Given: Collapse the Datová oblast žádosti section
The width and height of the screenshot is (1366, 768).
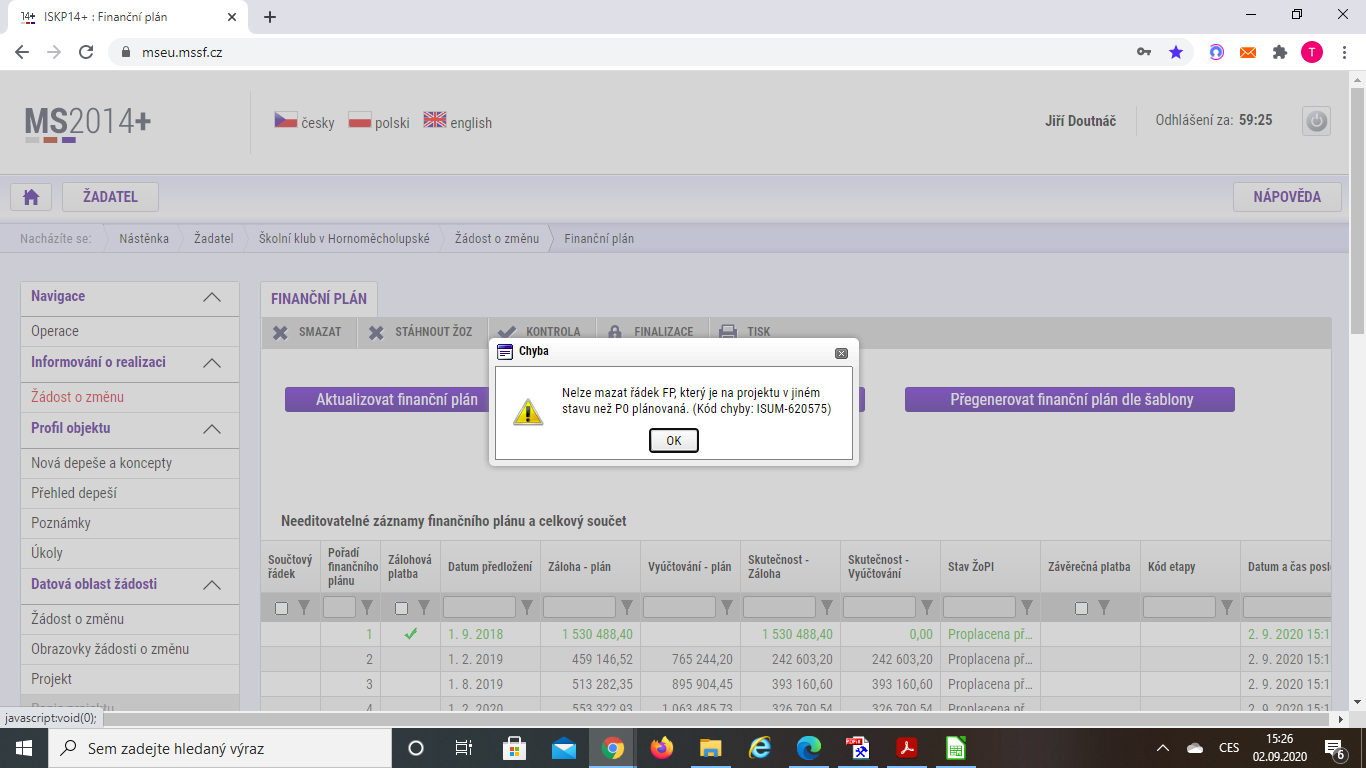Looking at the screenshot, I should coord(212,585).
